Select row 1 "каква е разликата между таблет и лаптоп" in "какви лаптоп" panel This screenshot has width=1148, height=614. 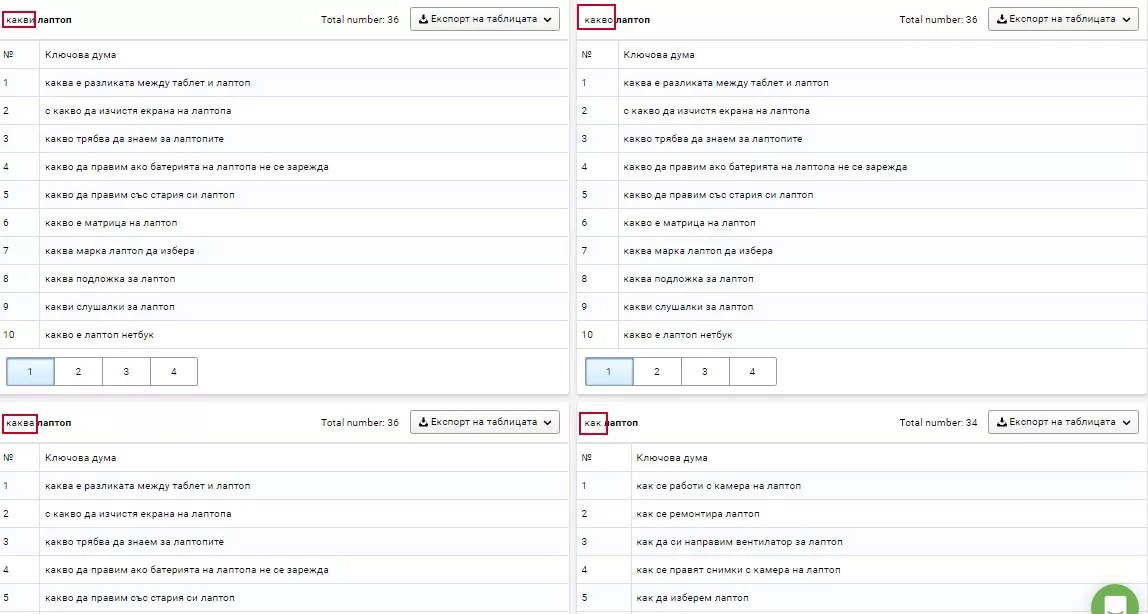[x=284, y=83]
